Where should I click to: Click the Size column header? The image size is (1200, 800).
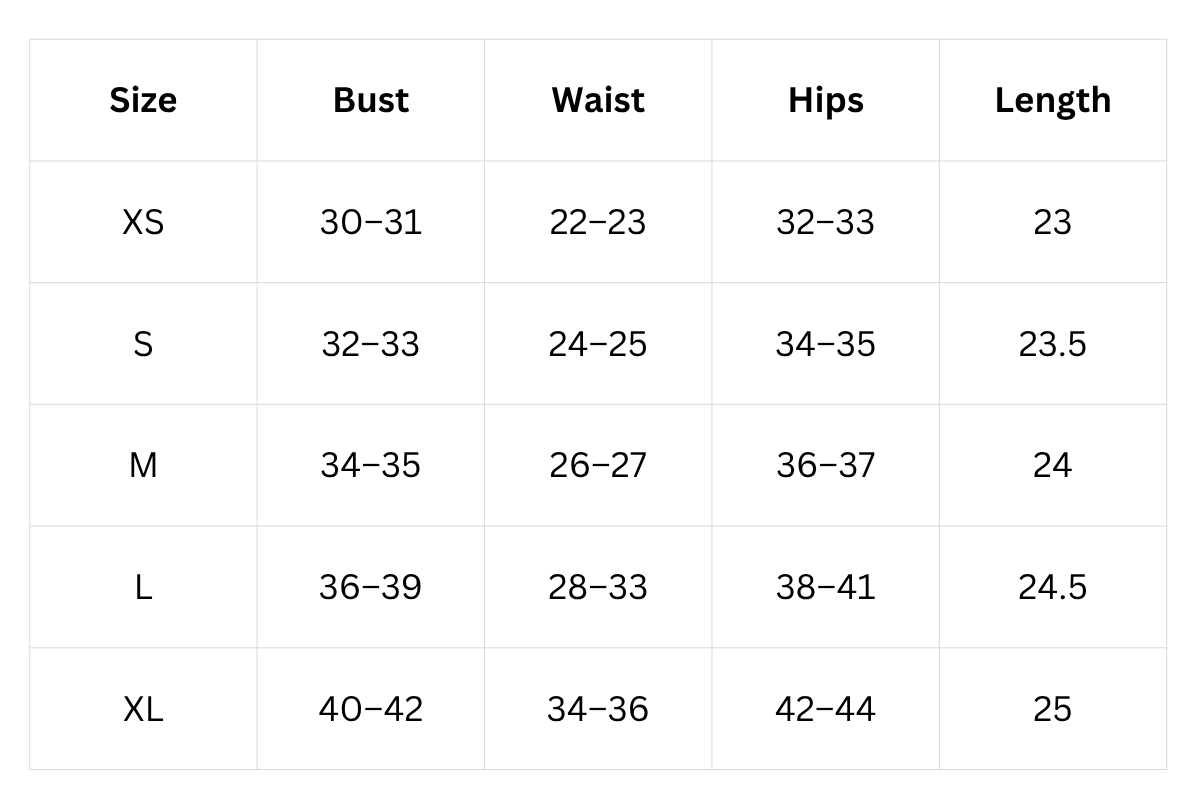click(143, 100)
